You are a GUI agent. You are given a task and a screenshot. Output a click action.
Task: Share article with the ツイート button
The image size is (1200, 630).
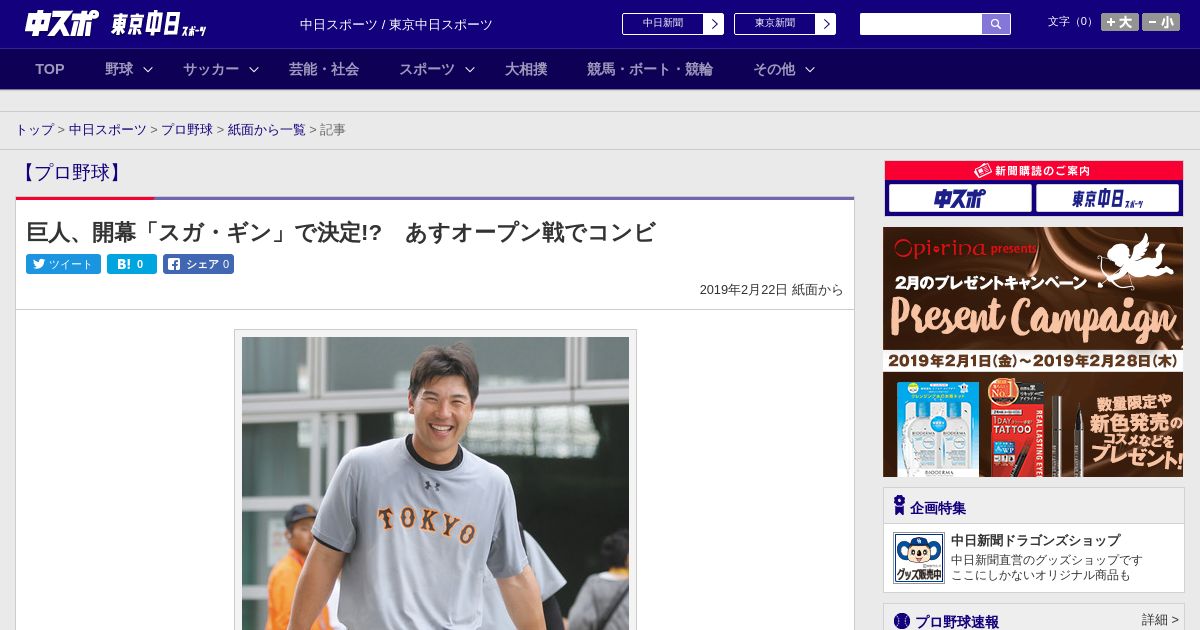[x=63, y=264]
